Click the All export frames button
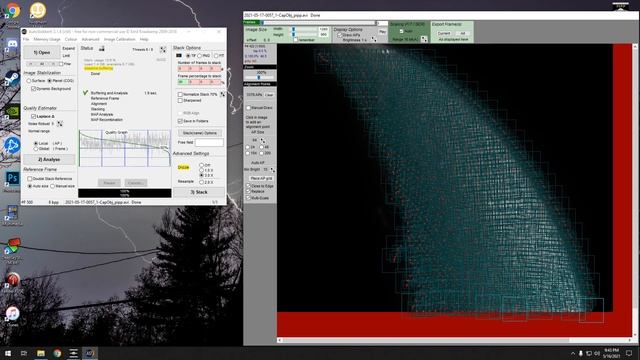640x360 pixels. [462, 33]
